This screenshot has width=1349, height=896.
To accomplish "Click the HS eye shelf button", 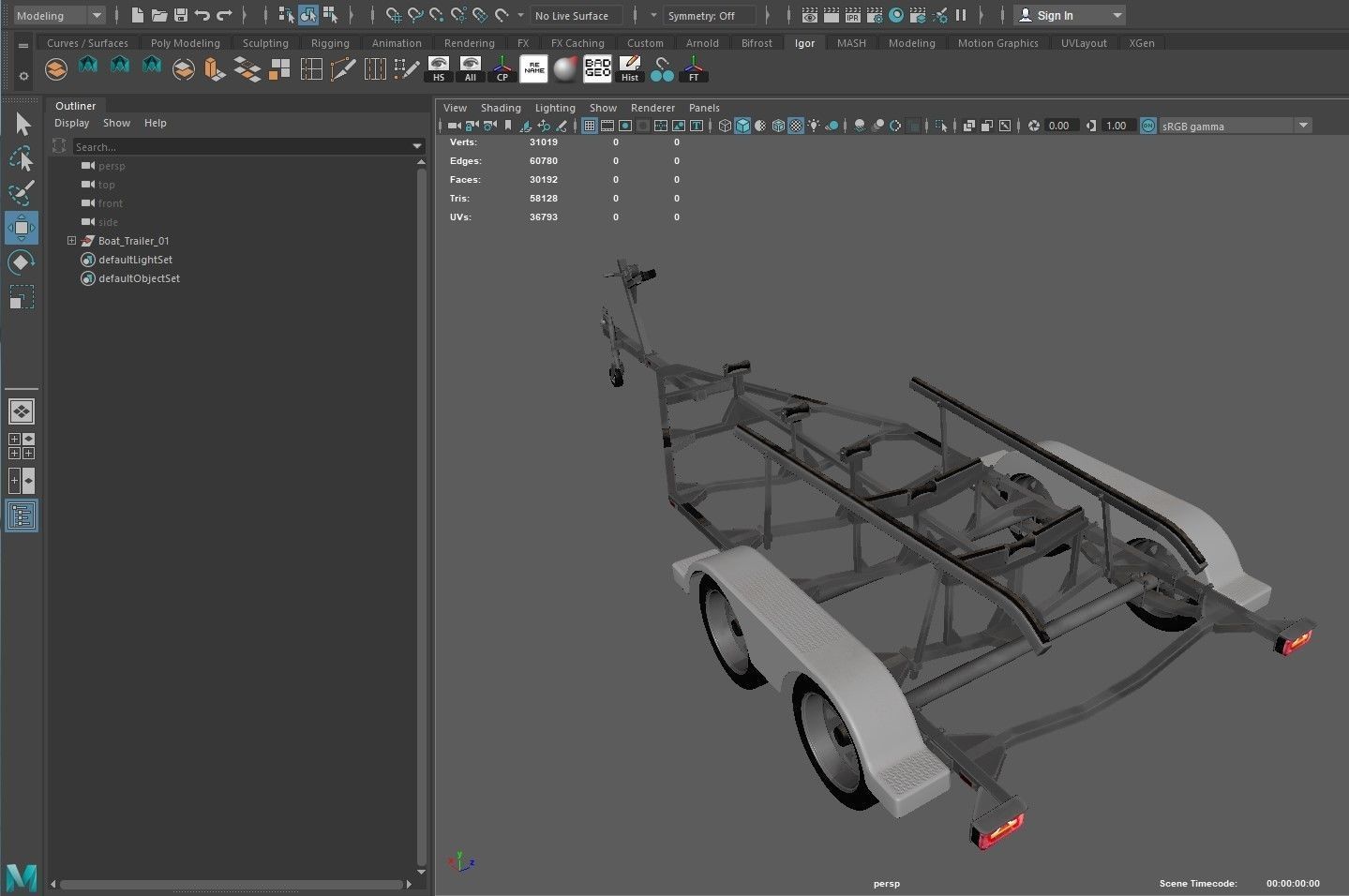I will 439,68.
